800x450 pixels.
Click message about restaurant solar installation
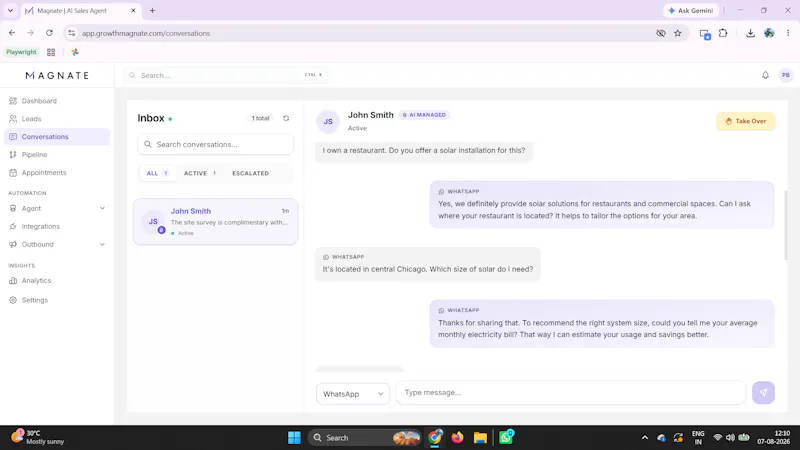coord(424,151)
